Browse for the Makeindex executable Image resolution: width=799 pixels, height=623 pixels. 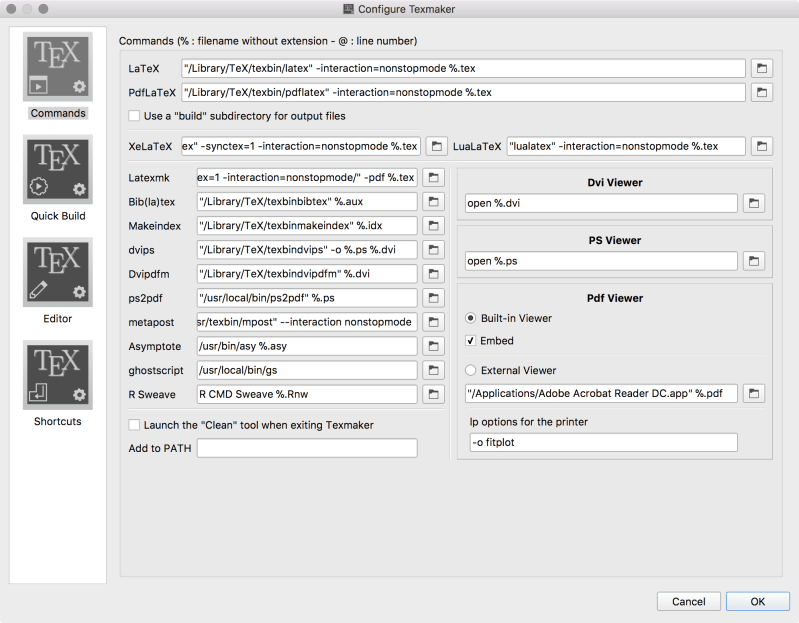click(433, 225)
